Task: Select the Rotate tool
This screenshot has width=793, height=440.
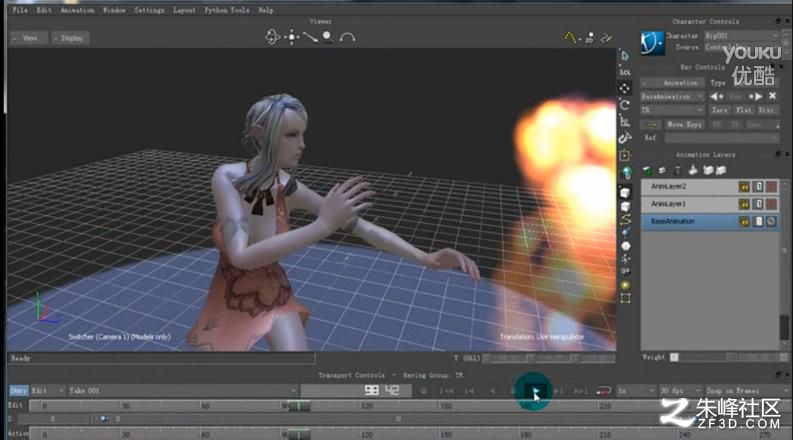Action: point(625,105)
